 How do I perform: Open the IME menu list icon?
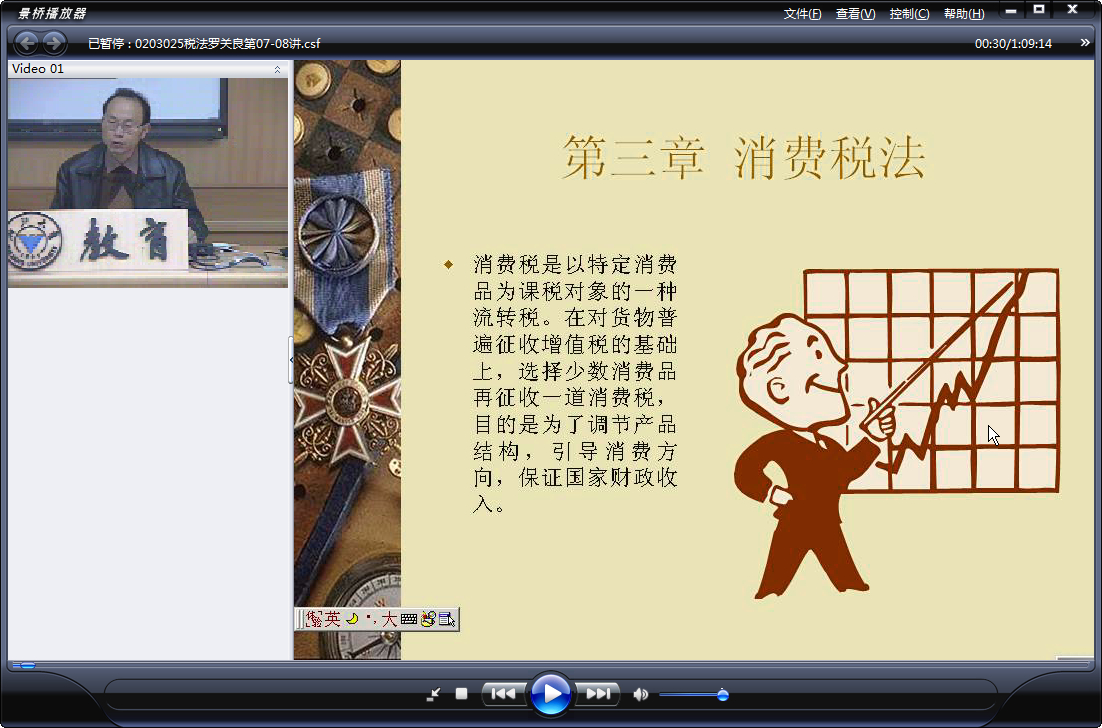(x=447, y=619)
